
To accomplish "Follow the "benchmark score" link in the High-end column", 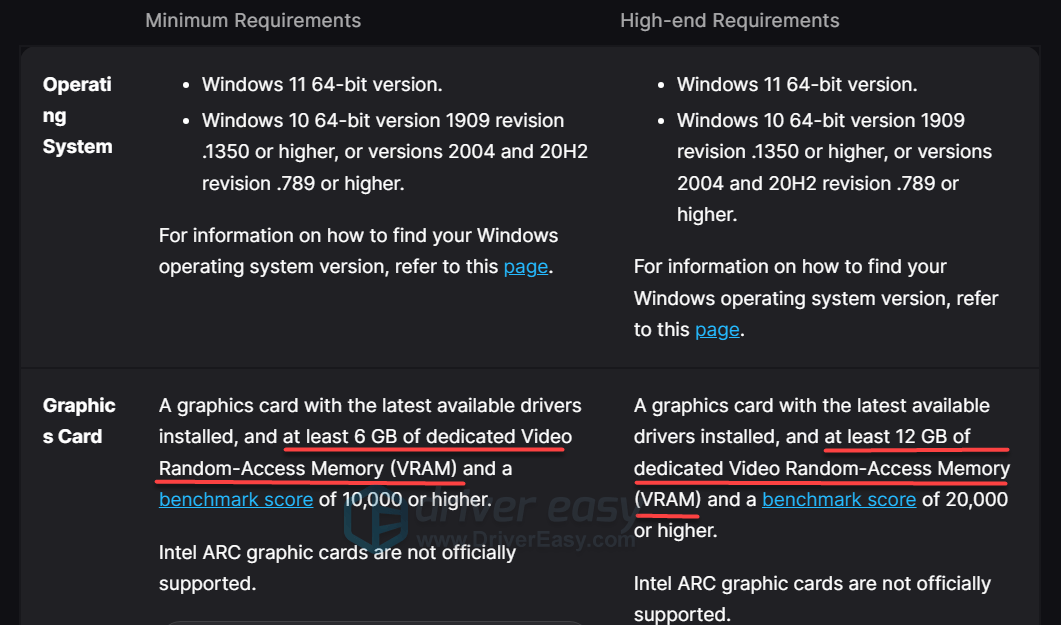I will (839, 499).
